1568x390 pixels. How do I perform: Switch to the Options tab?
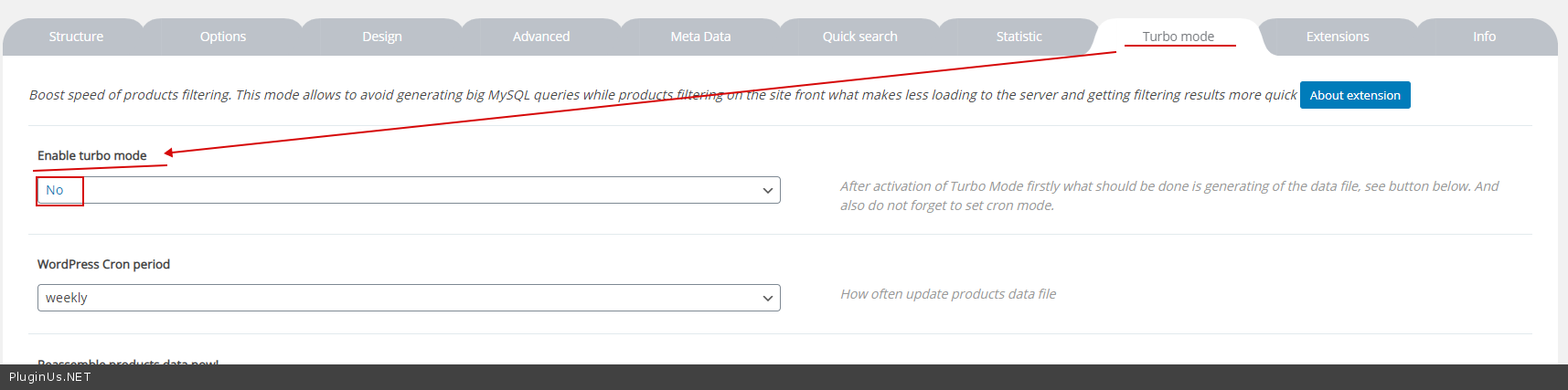[x=223, y=37]
